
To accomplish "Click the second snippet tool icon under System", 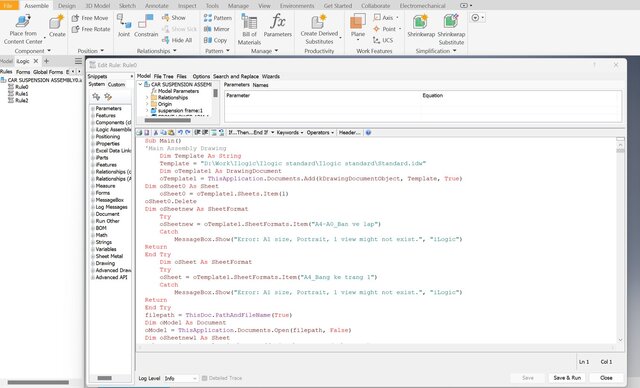I will tap(108, 96).
